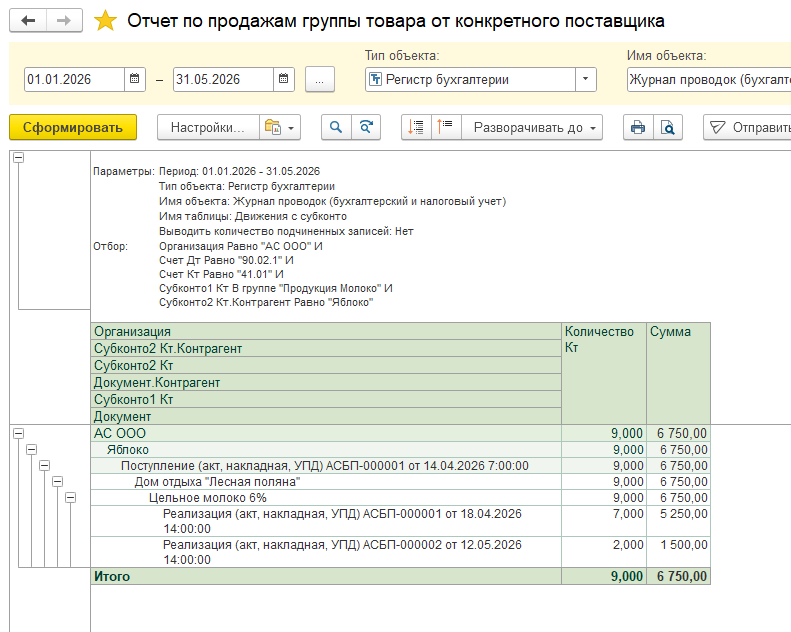This screenshot has height=632, width=791.
Task: Open the Разворачивать до dropdown
Action: coord(532,127)
